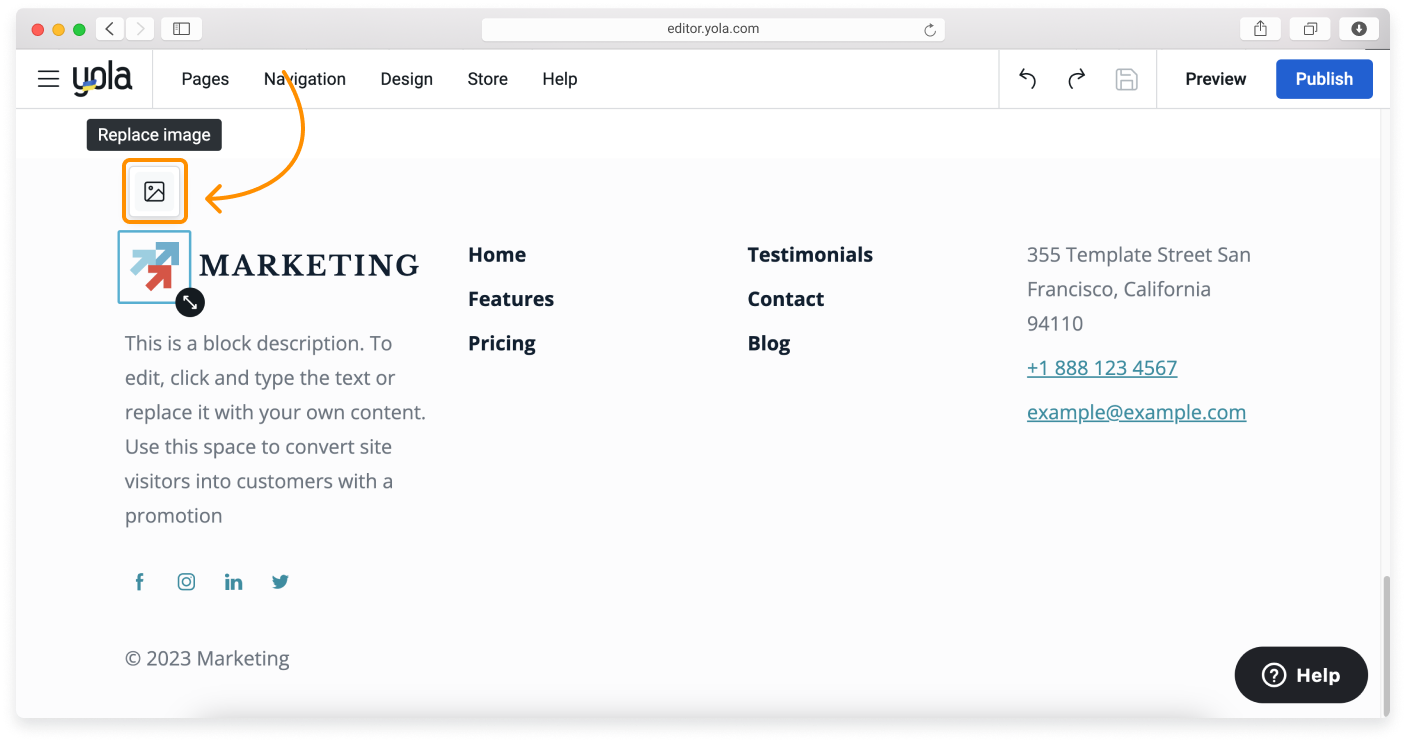Select the Redo icon in the toolbar
Viewport: 1406px width, 742px height.
(1076, 79)
